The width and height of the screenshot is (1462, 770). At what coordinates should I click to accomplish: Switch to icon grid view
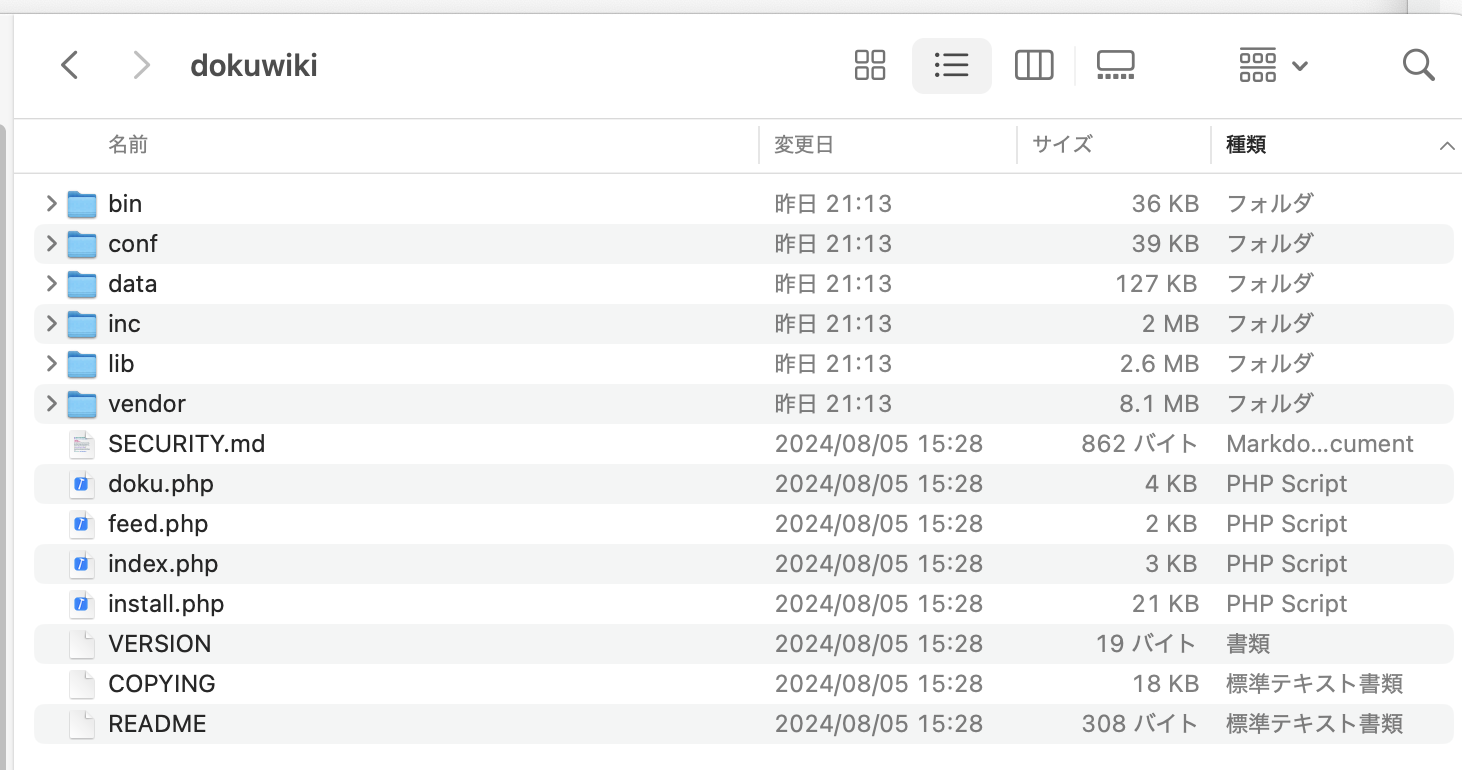(x=869, y=65)
